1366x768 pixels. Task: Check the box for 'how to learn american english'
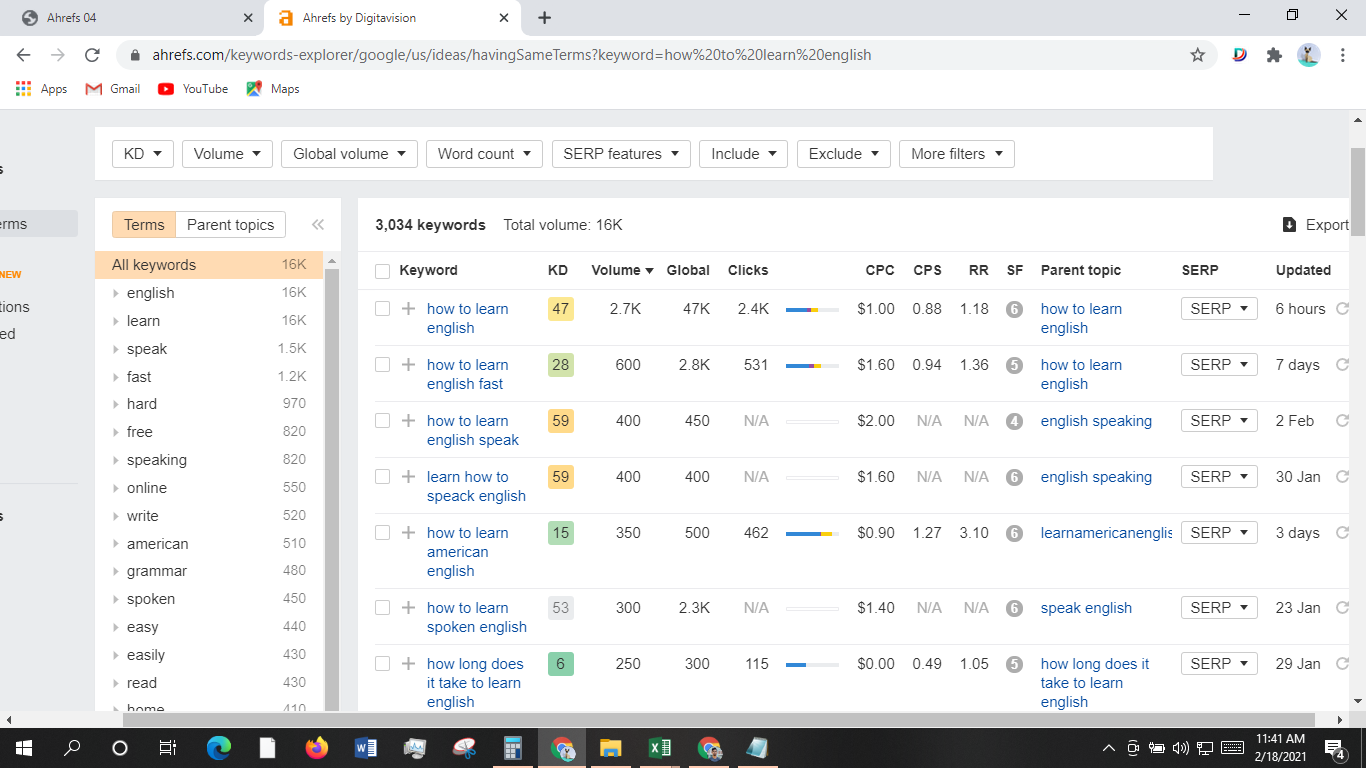[382, 533]
